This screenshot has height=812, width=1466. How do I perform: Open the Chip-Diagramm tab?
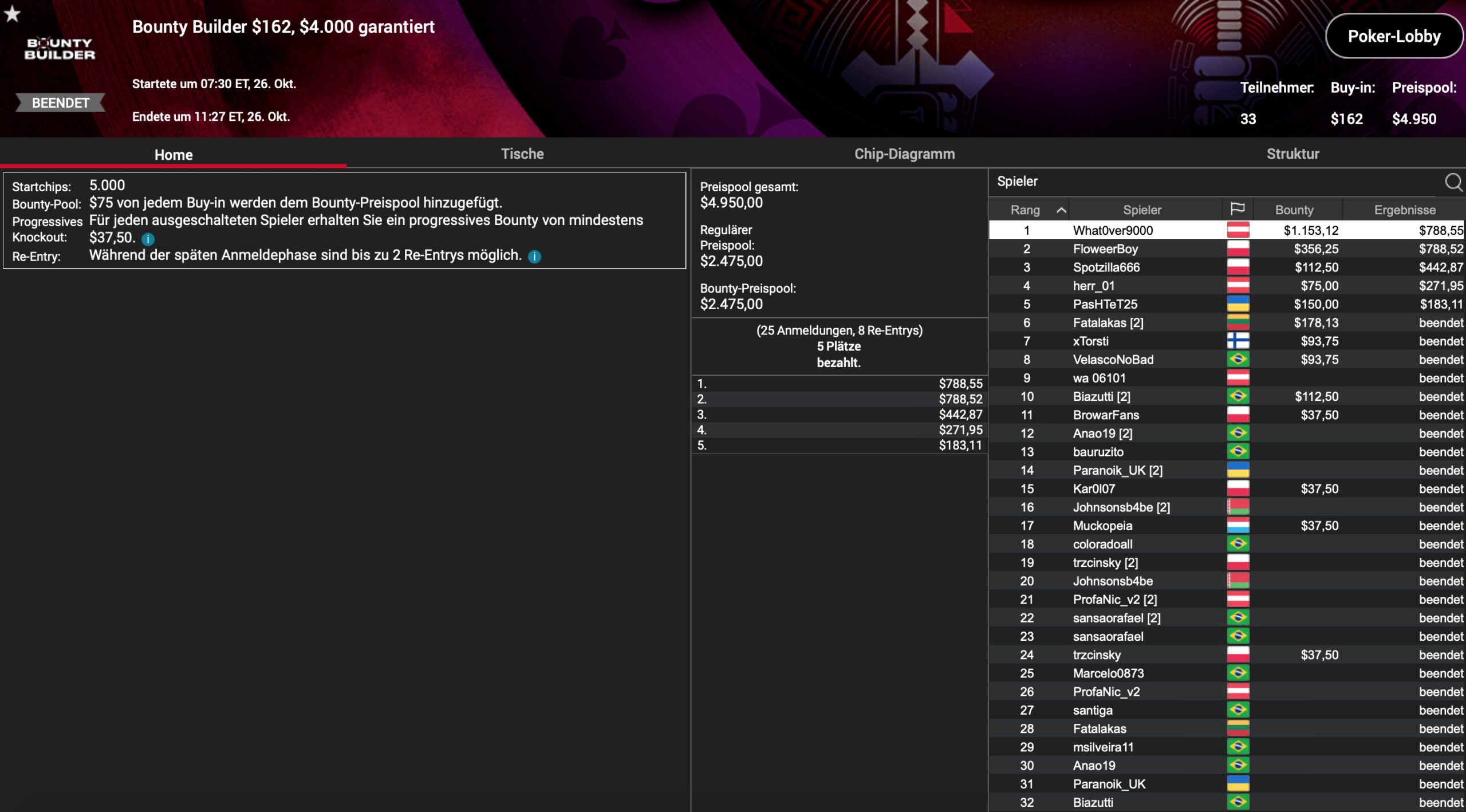point(904,154)
